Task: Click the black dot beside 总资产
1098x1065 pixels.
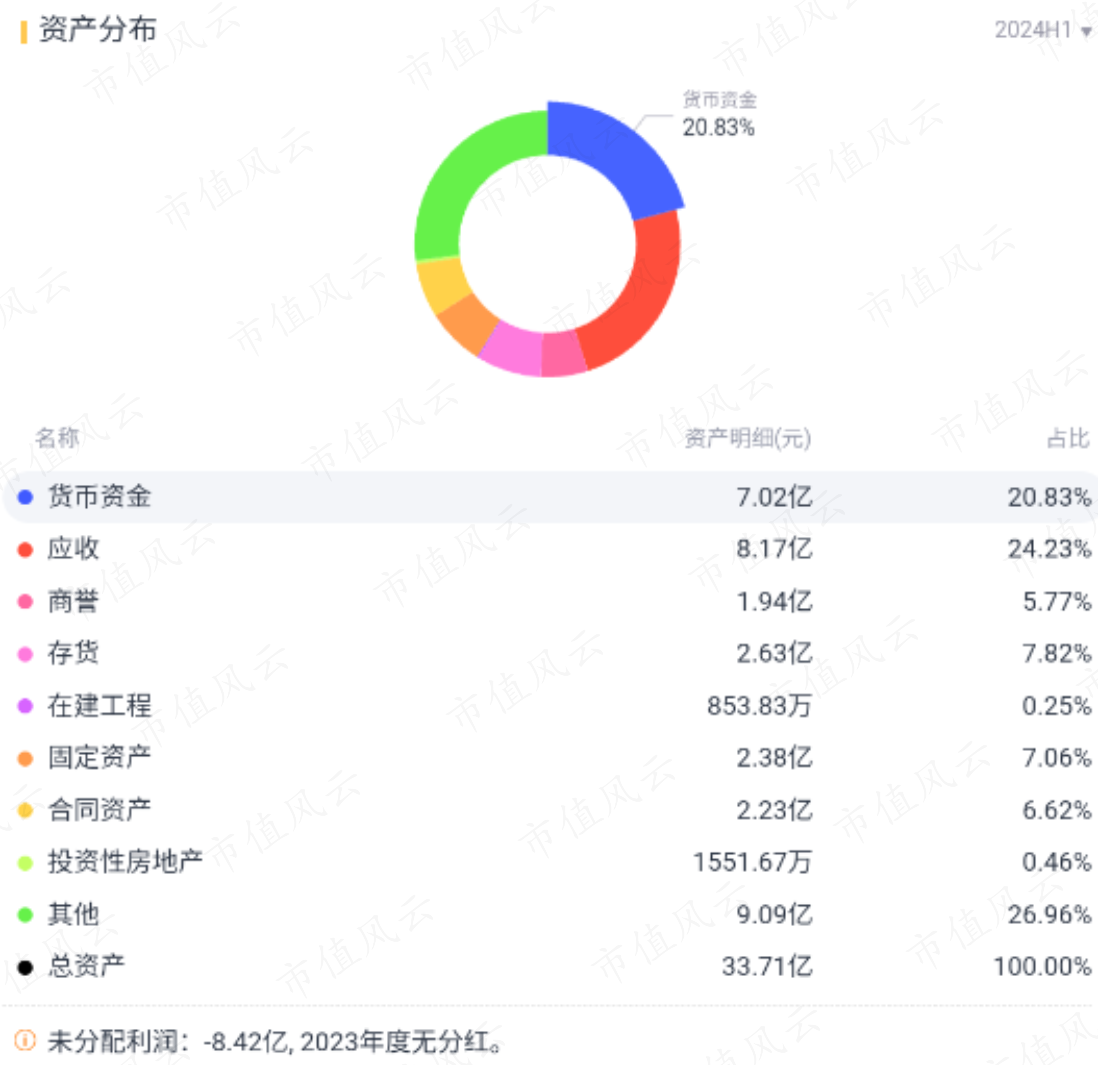Action: point(25,967)
